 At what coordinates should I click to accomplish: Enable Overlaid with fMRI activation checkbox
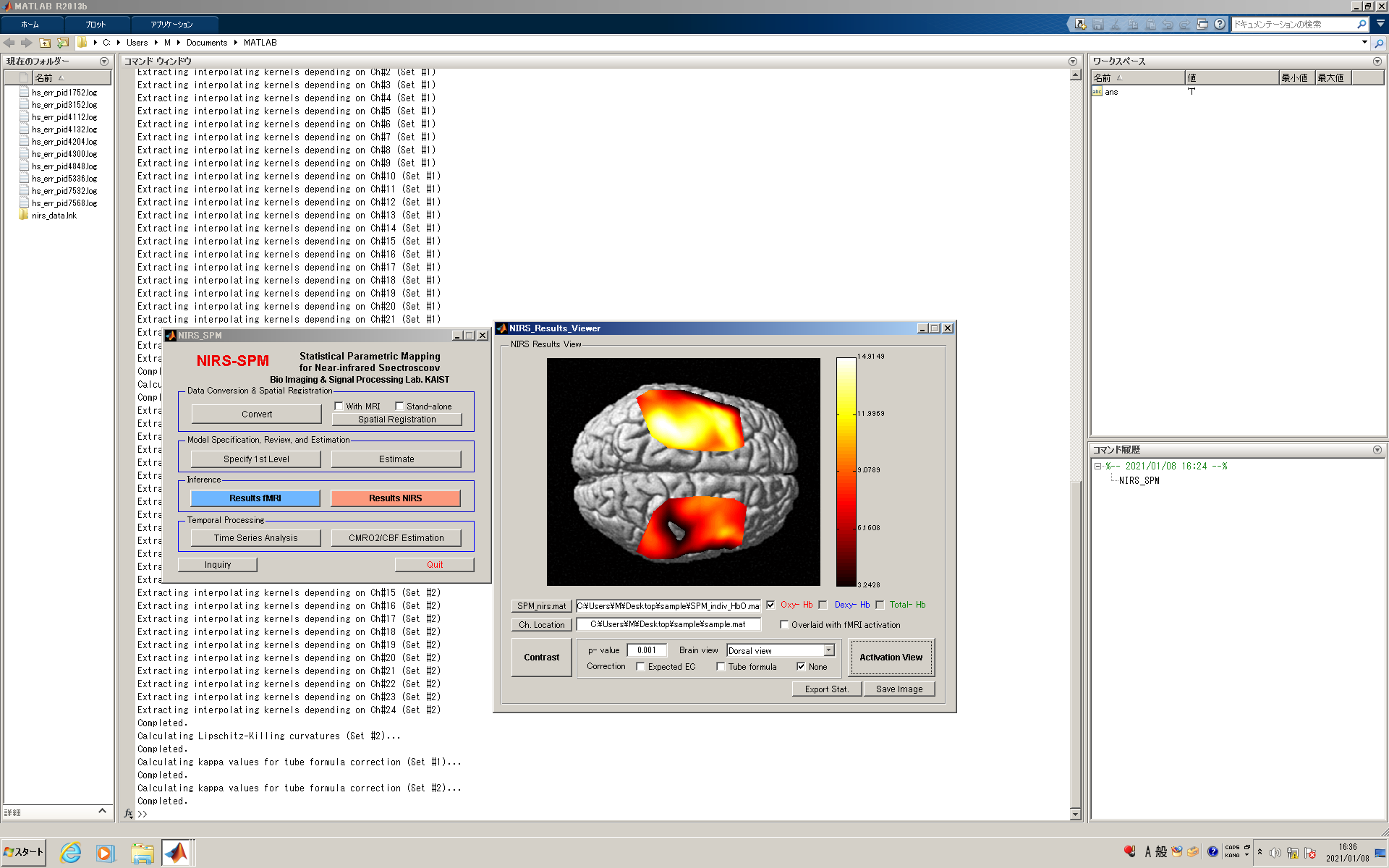click(x=784, y=625)
